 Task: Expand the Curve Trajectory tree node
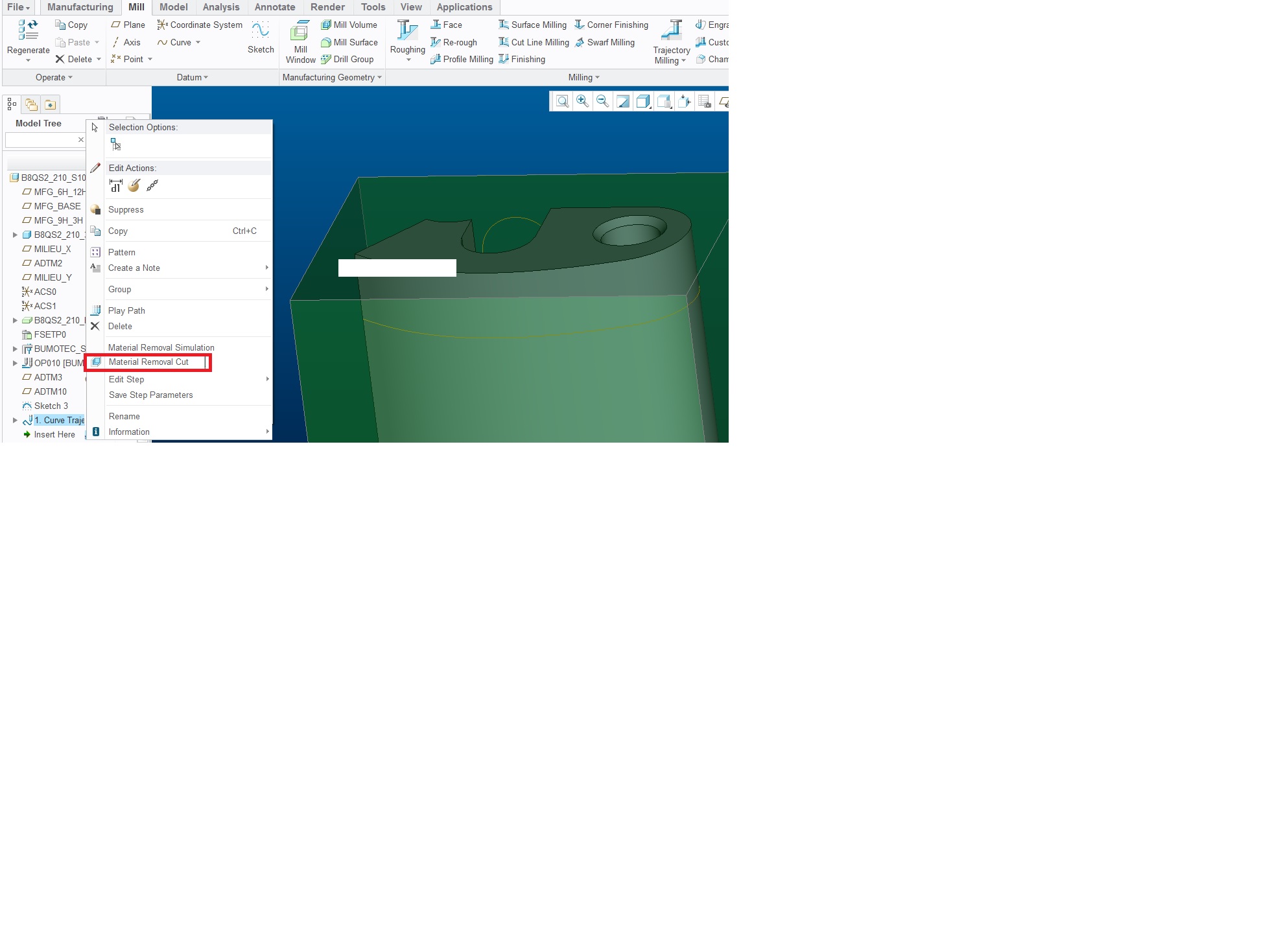click(15, 420)
